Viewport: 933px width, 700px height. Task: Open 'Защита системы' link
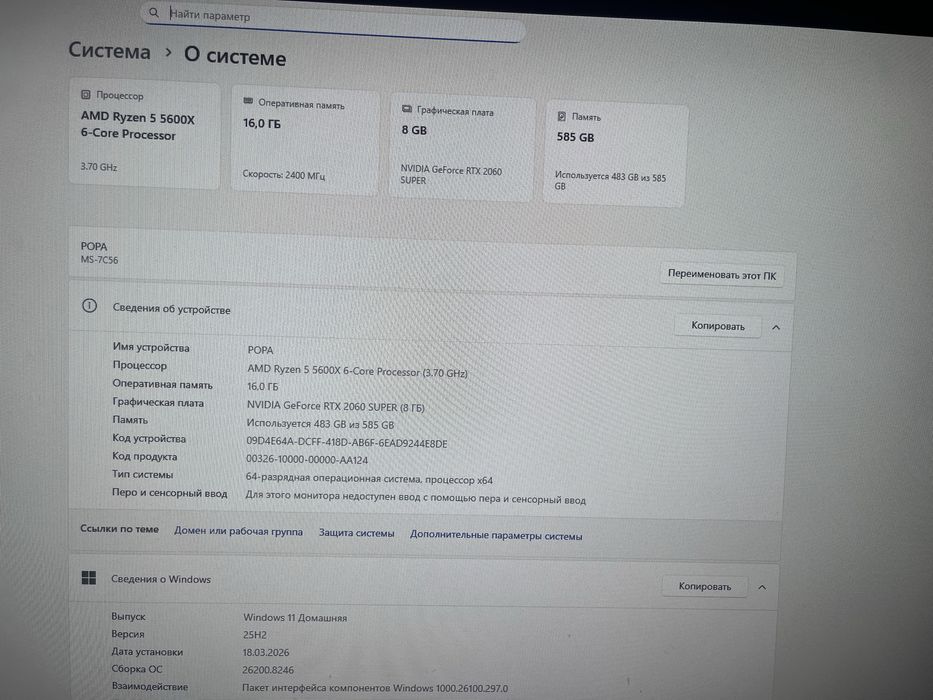coord(356,533)
